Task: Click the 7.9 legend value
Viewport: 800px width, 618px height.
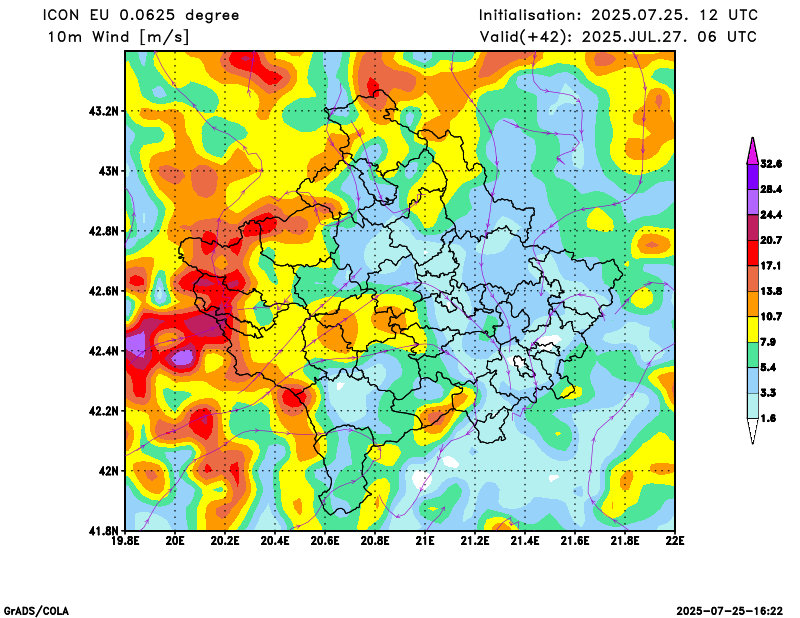Action: 768,342
